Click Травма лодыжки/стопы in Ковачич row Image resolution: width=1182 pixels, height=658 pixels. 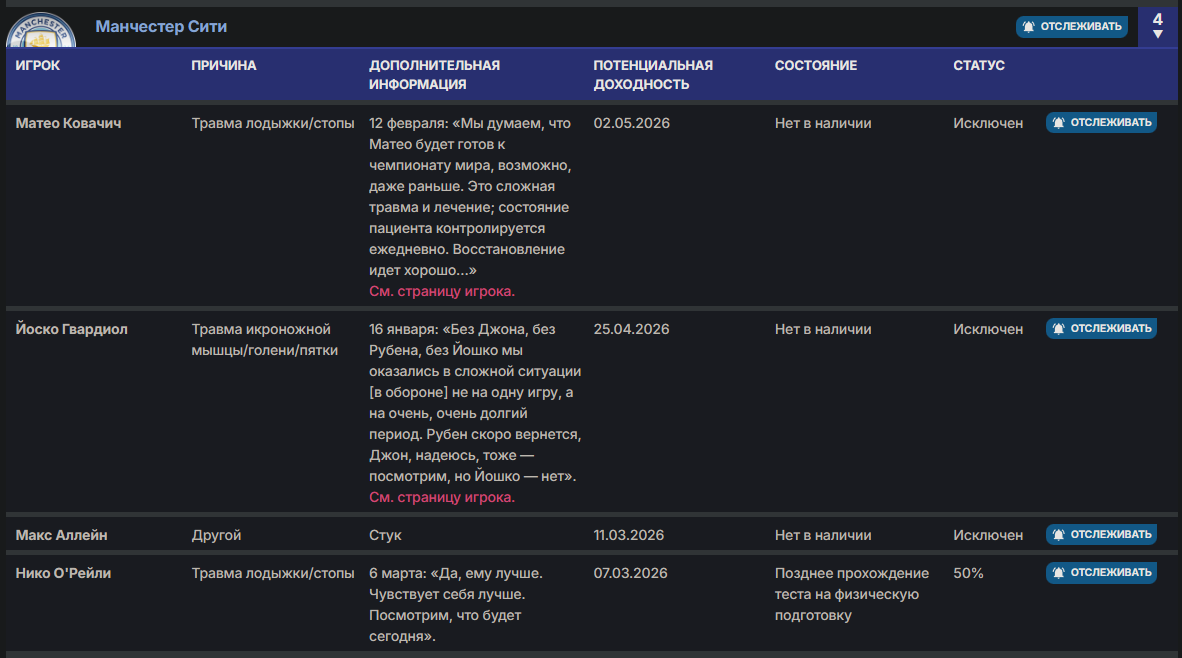tap(273, 123)
